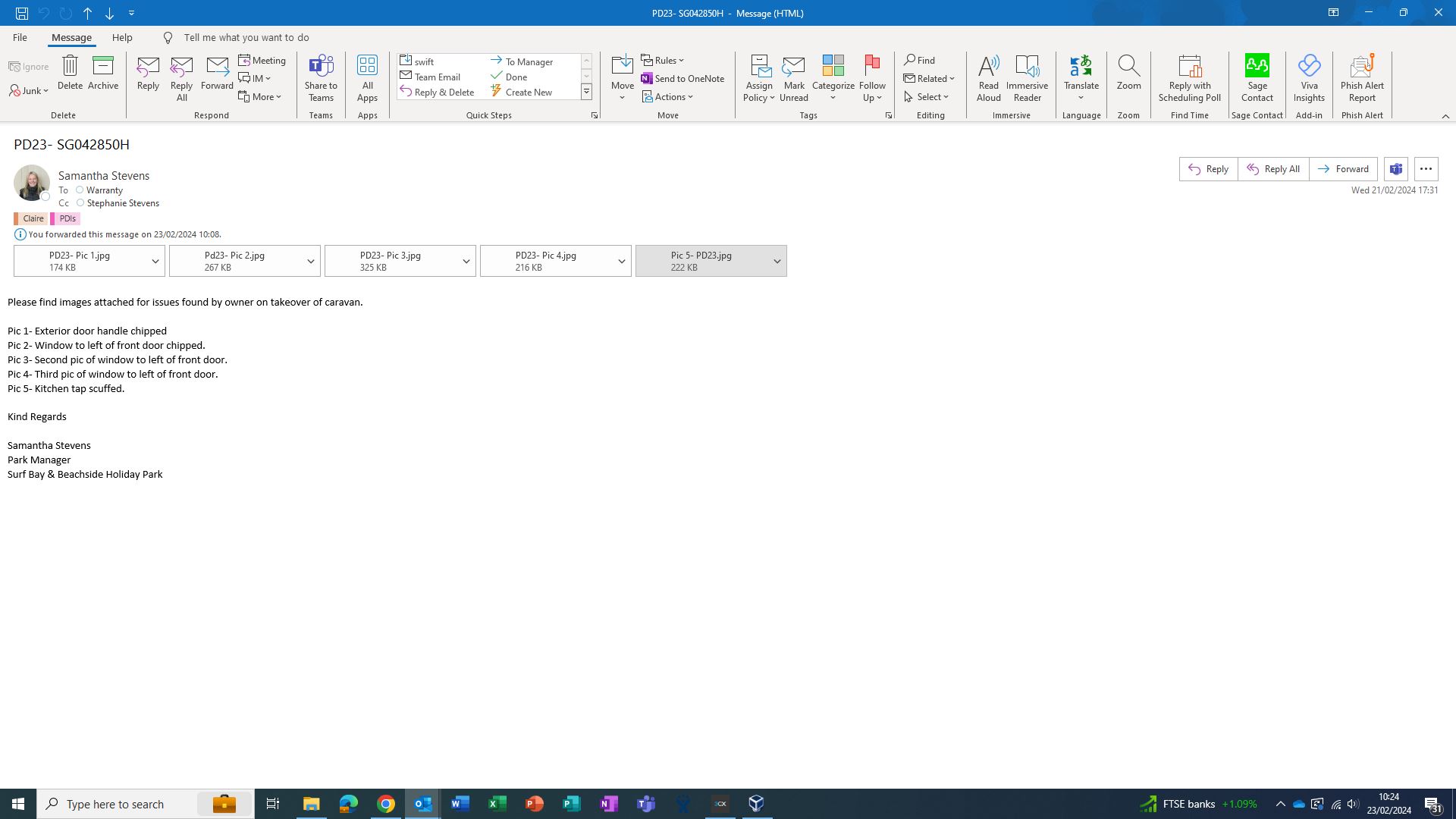
Task: Click presence indicator next to Warranty
Action: pyautogui.click(x=80, y=190)
